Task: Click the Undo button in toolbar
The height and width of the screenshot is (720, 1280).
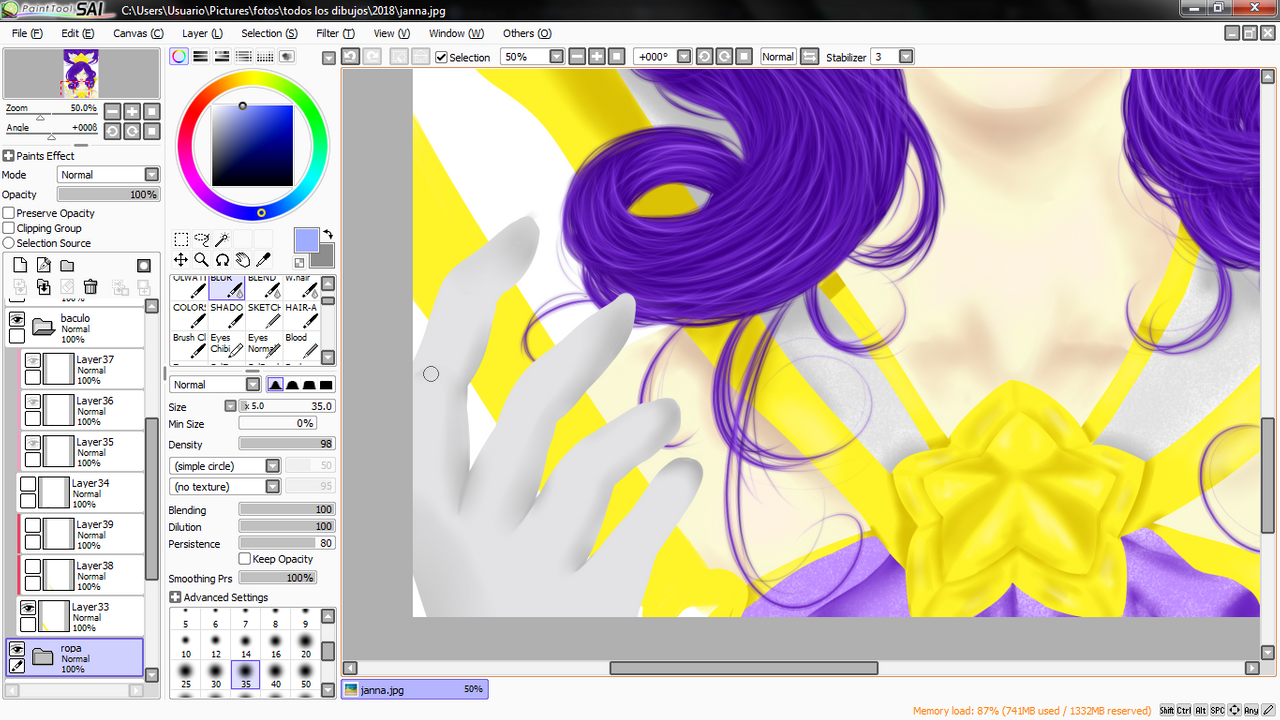Action: (x=351, y=57)
